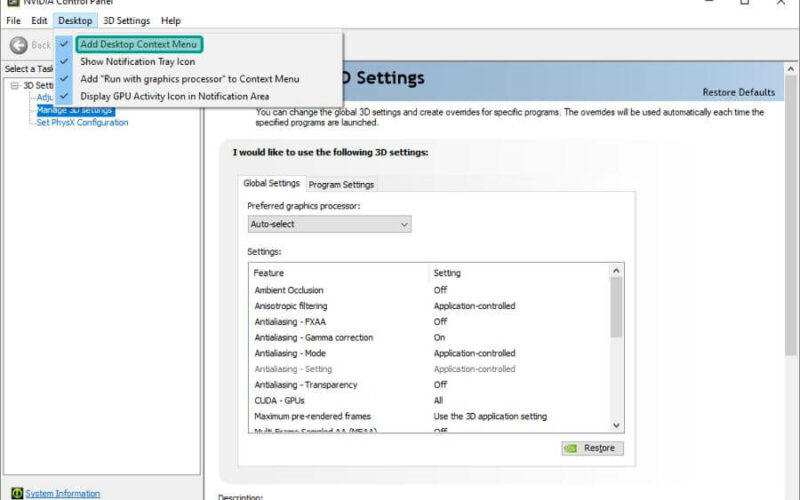Select Antialiasing - Transparency feature row
Screen dimensions: 800x500
pos(429,385)
